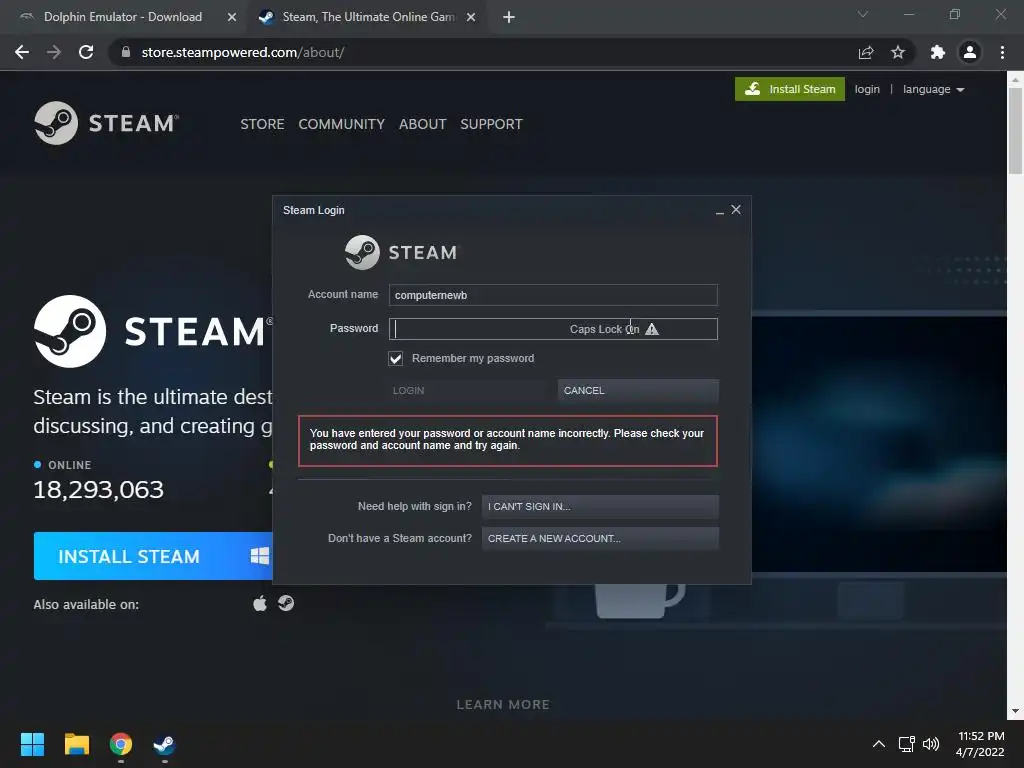Image resolution: width=1024 pixels, height=768 pixels.
Task: Reload the current page
Action: [86, 52]
